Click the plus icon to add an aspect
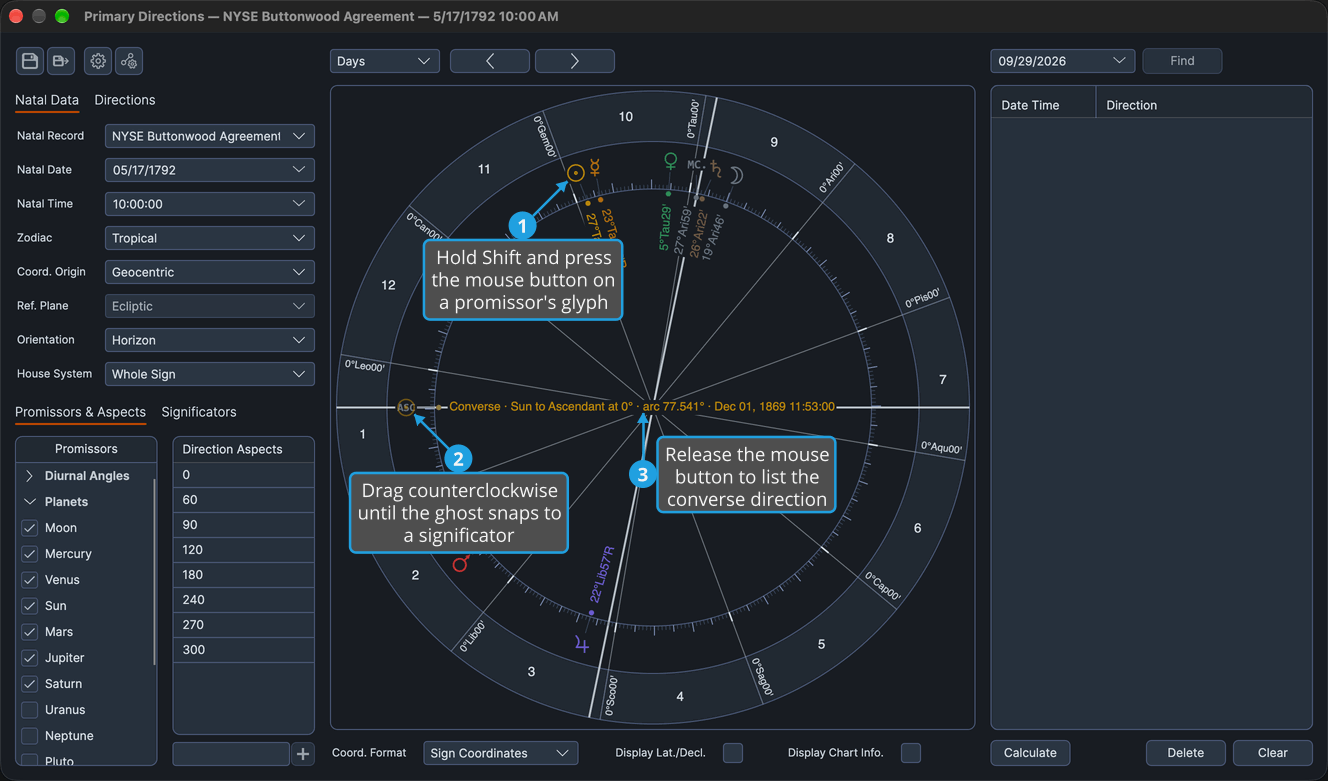The image size is (1328, 781). pyautogui.click(x=303, y=754)
